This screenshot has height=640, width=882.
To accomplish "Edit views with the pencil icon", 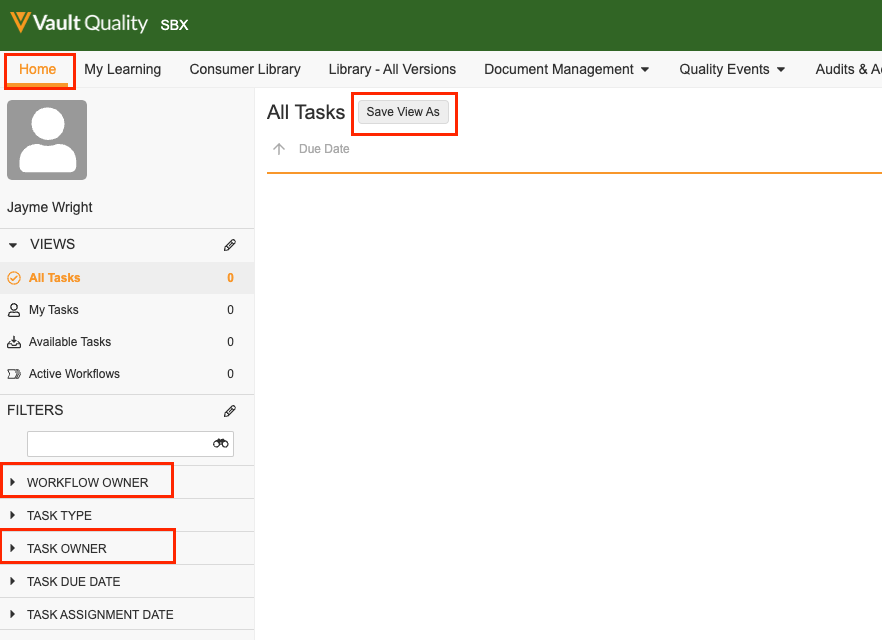I will (x=230, y=245).
